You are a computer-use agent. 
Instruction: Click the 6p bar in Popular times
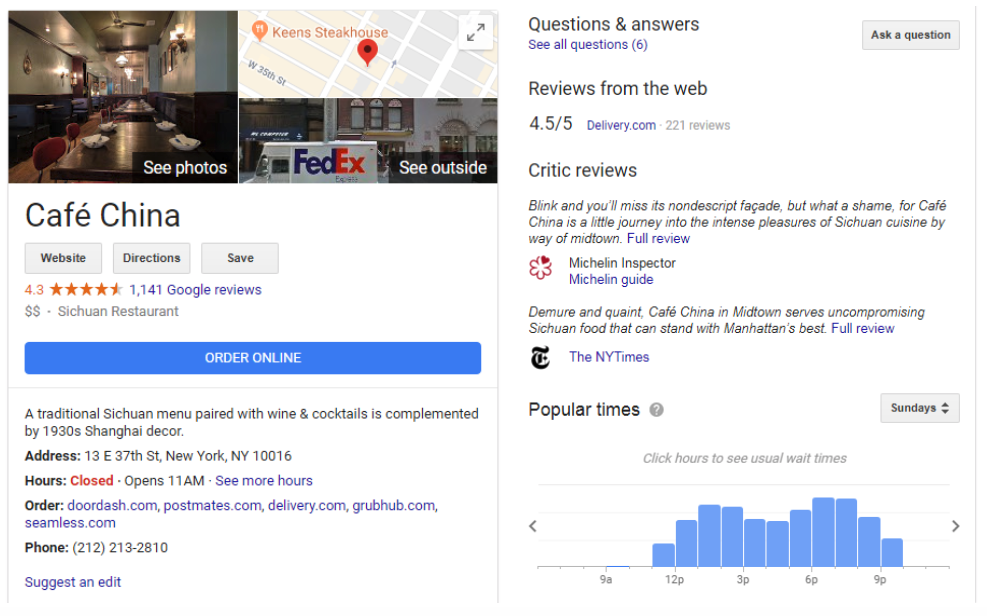[x=823, y=532]
